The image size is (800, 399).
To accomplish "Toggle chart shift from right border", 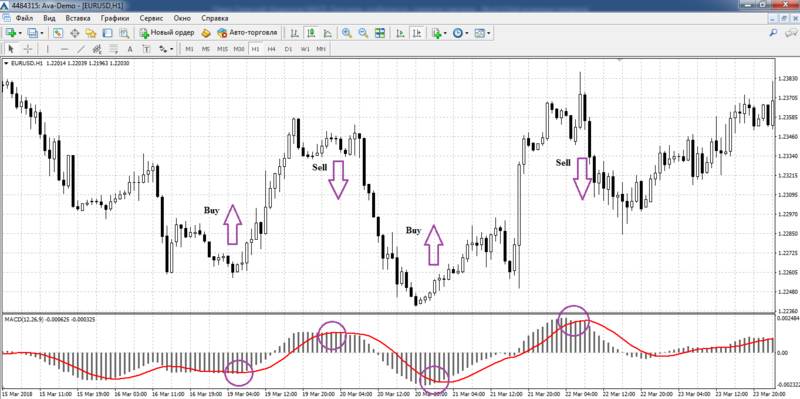I will coord(417,33).
